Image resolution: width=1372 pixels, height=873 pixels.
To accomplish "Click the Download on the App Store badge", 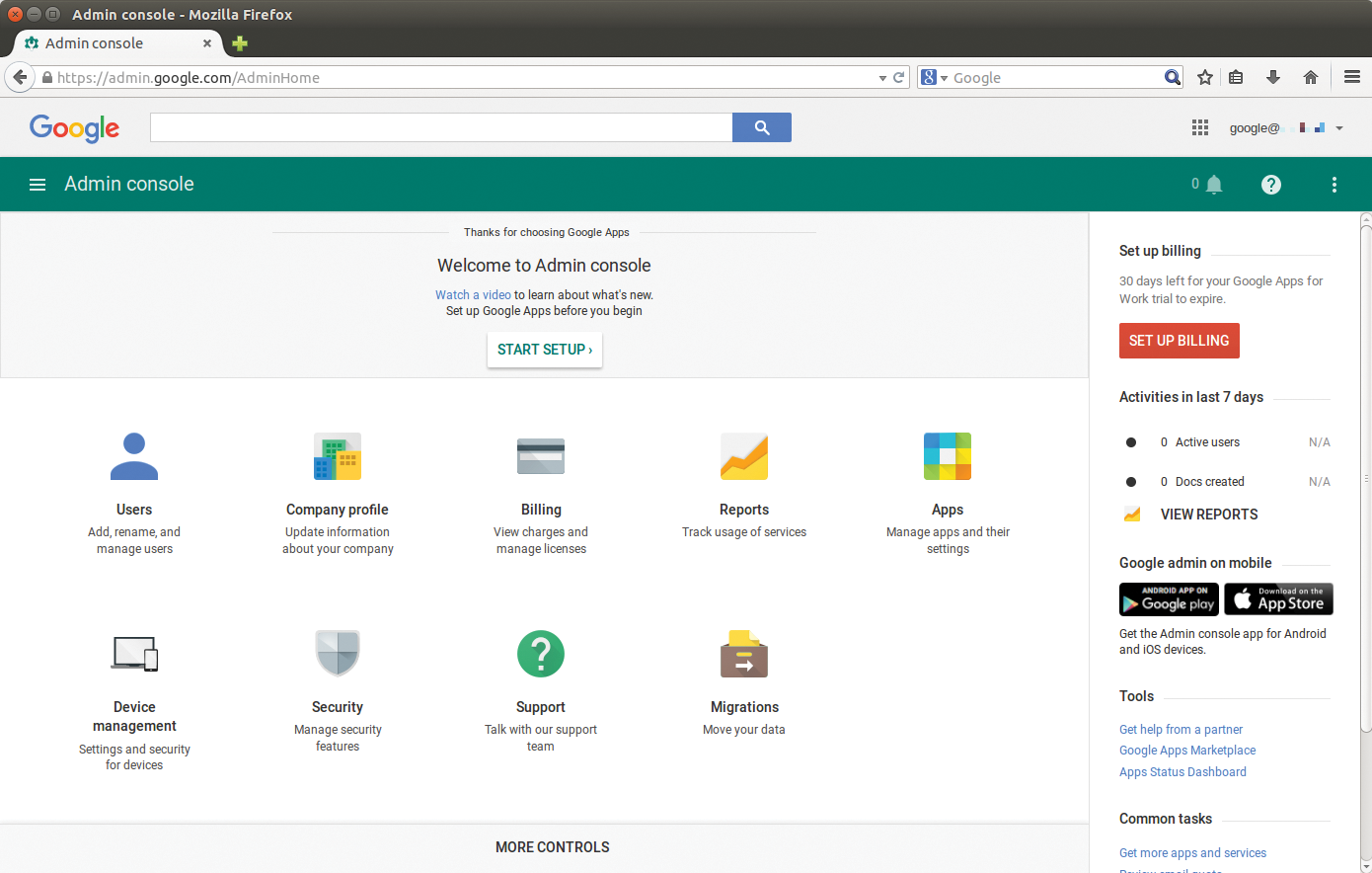I will point(1278,599).
